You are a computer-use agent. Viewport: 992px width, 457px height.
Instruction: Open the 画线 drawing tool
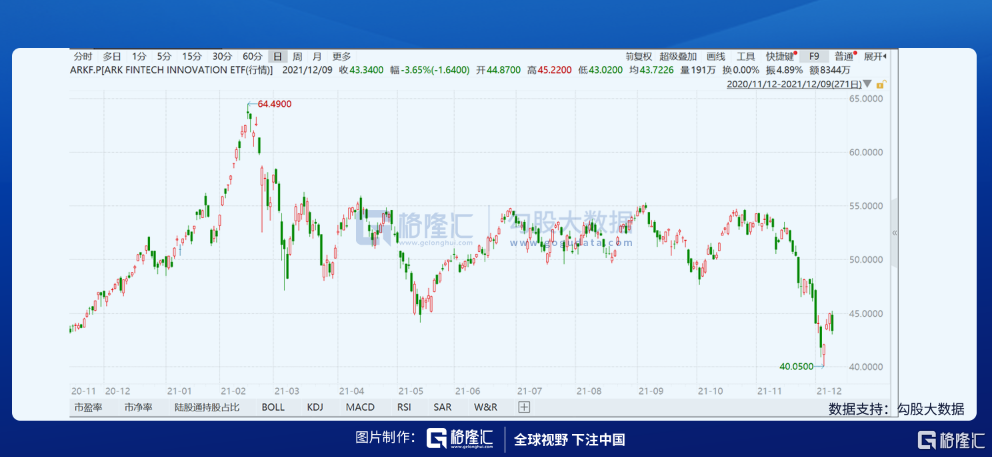click(715, 57)
